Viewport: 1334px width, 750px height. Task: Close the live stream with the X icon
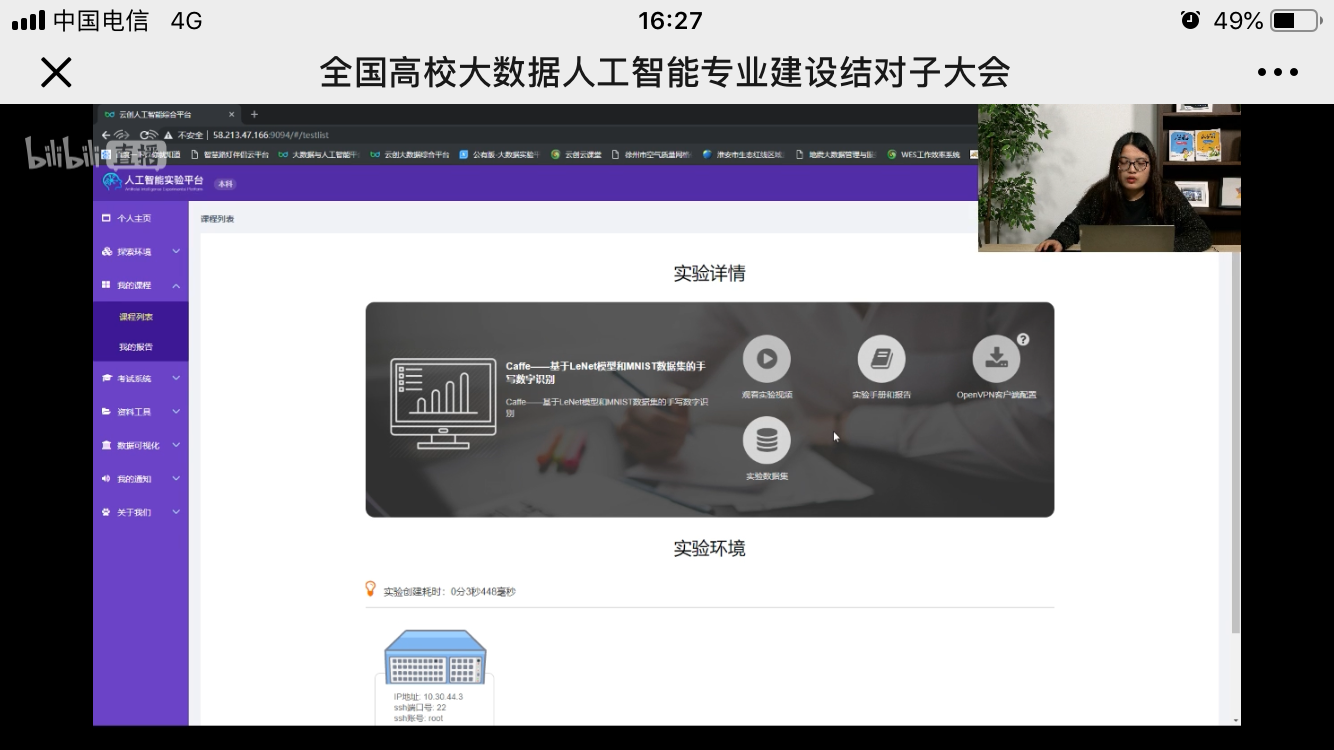[x=56, y=72]
